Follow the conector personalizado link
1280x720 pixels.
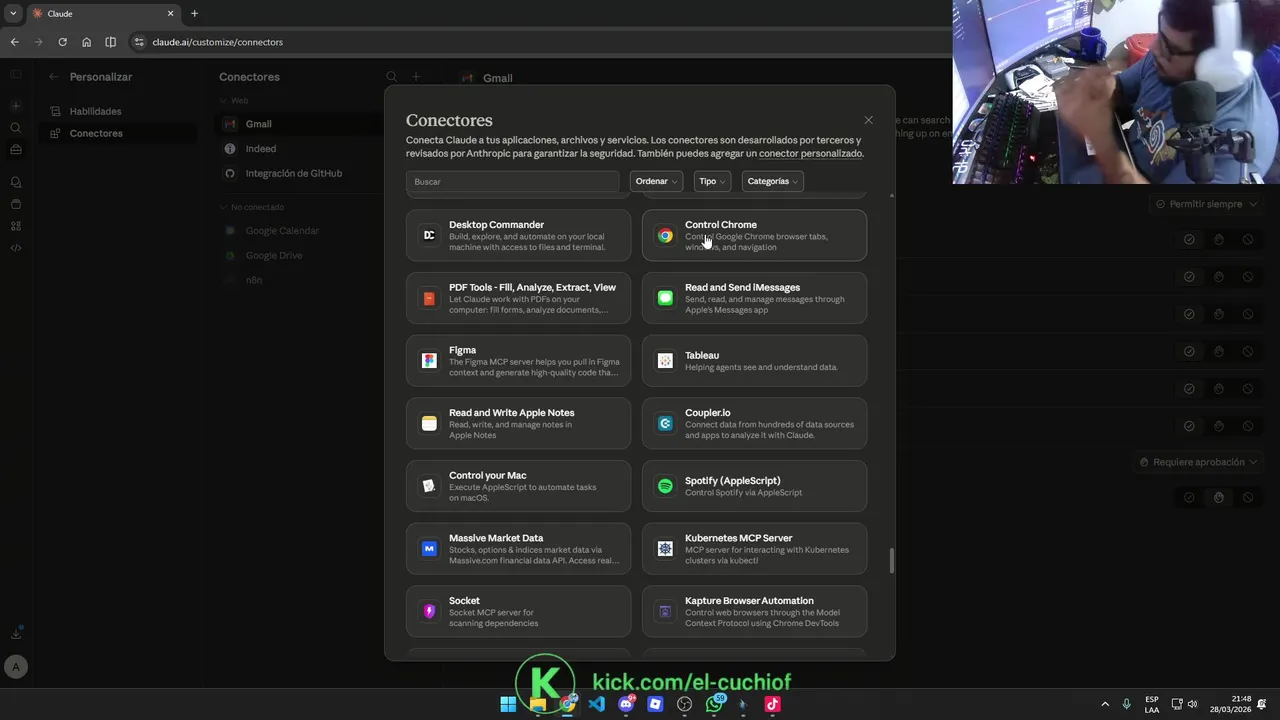810,154
